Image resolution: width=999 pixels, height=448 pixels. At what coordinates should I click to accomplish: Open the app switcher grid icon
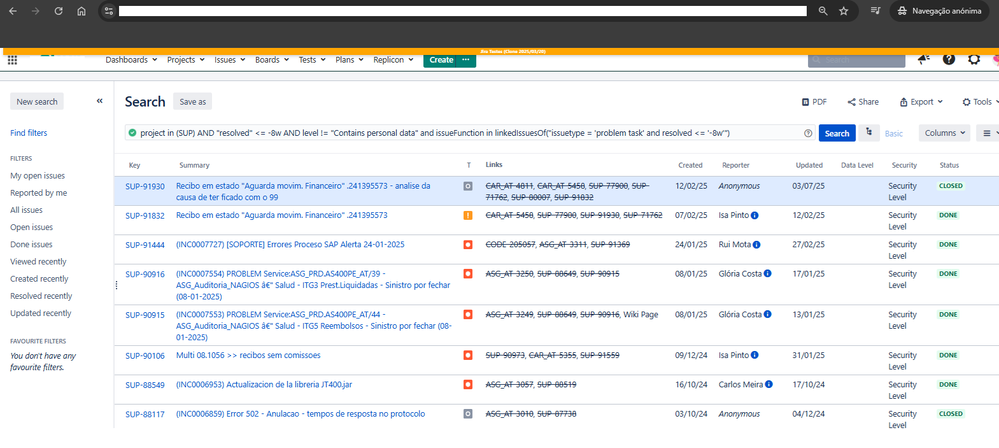(x=12, y=60)
